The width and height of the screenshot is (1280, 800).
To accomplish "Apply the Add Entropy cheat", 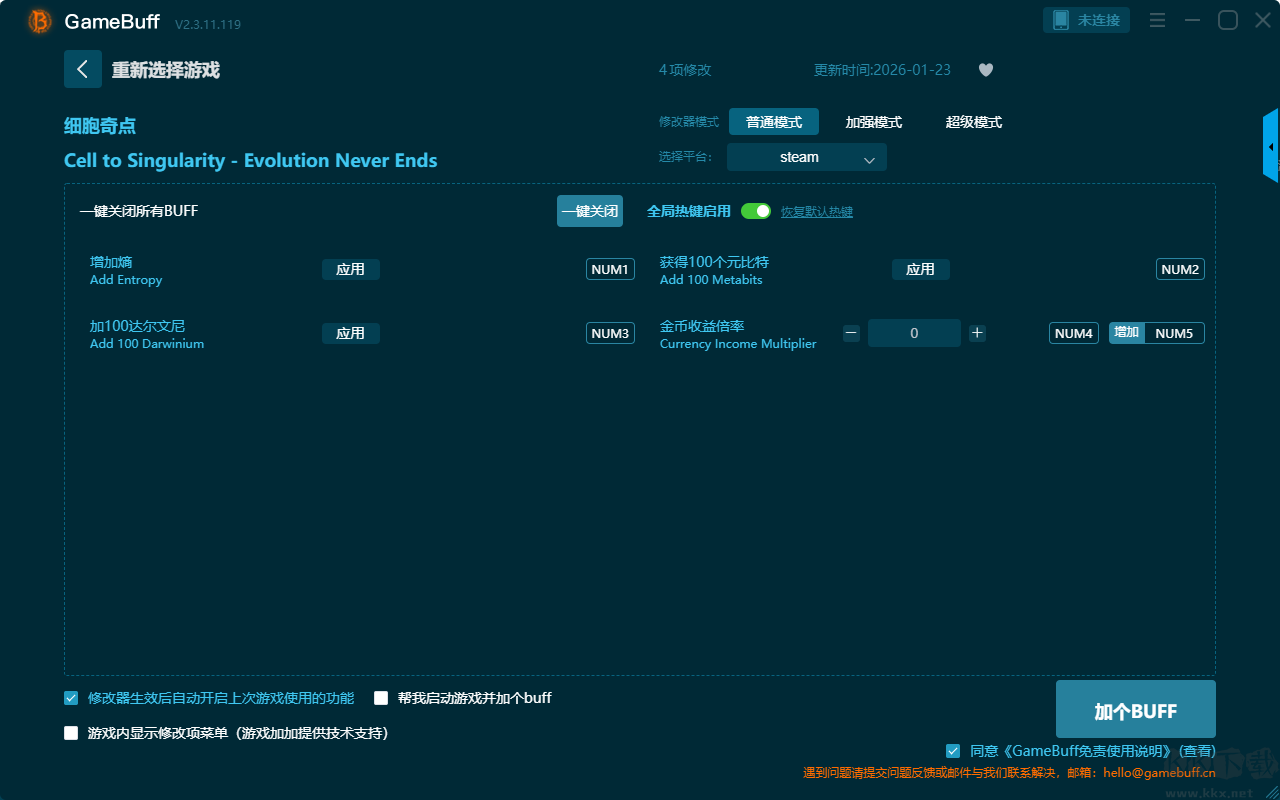I will (351, 269).
